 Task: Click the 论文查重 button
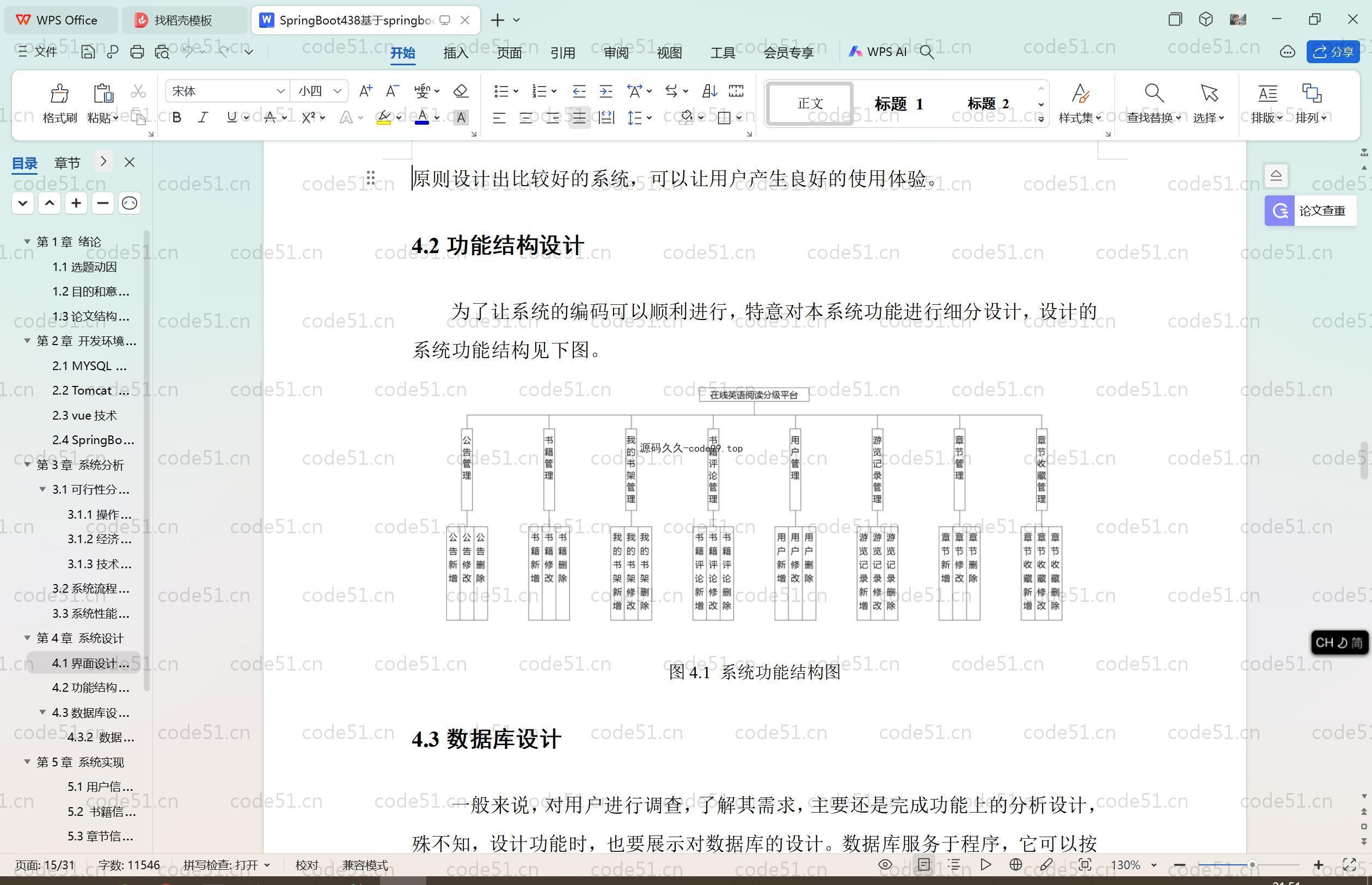click(x=1310, y=210)
